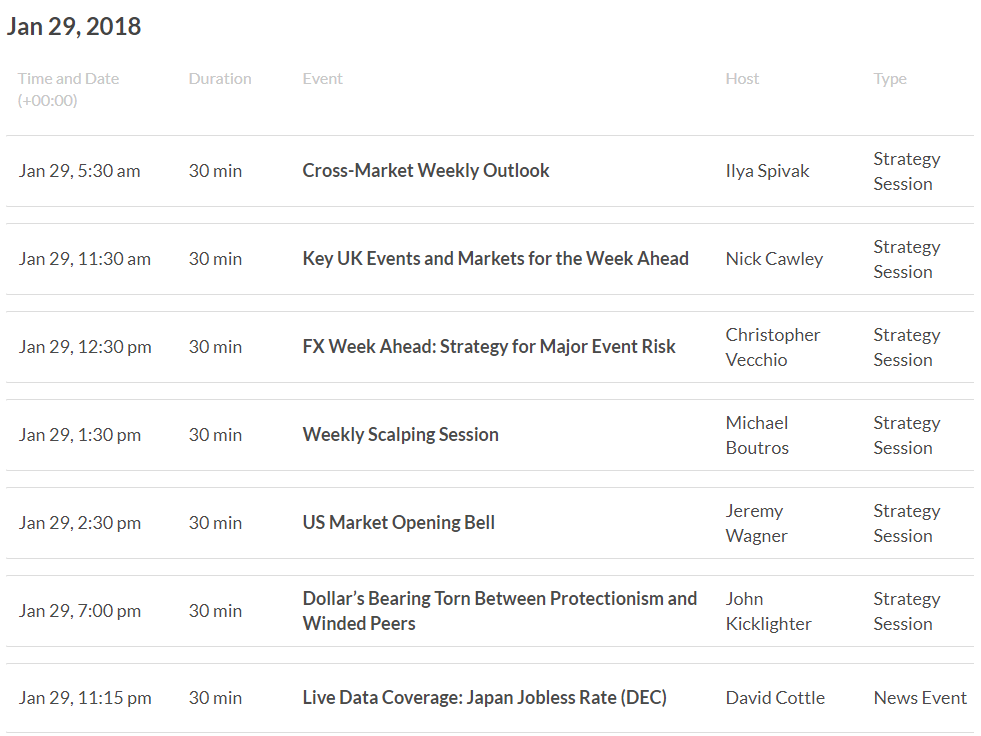Select host Michael Boutros
Screen dimensions: 981x736
pos(757,435)
